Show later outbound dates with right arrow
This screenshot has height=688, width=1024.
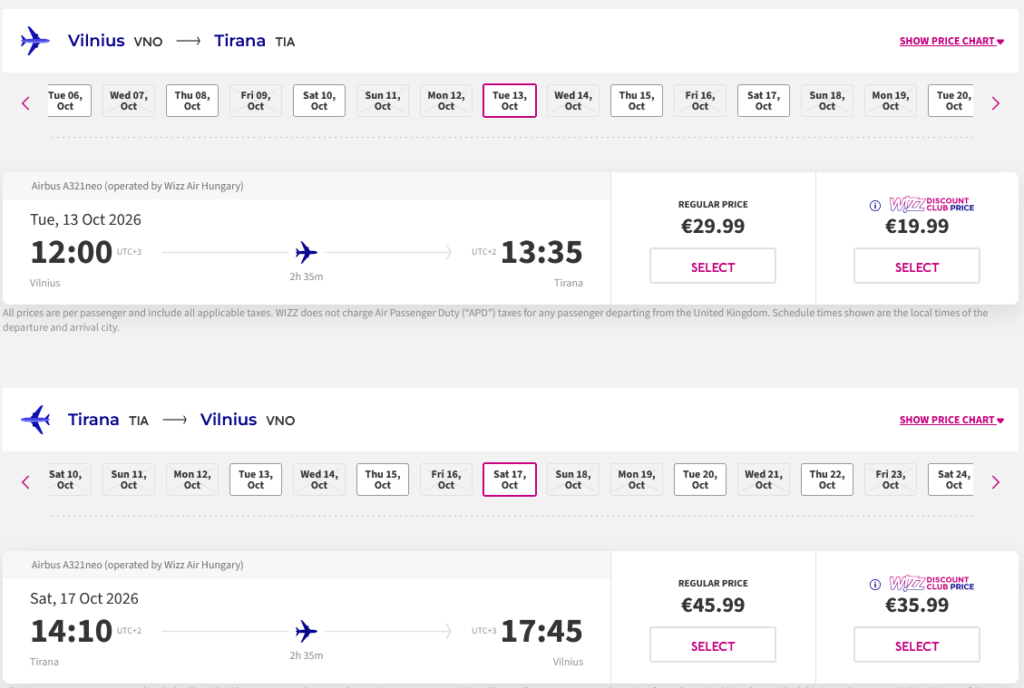pyautogui.click(x=995, y=103)
